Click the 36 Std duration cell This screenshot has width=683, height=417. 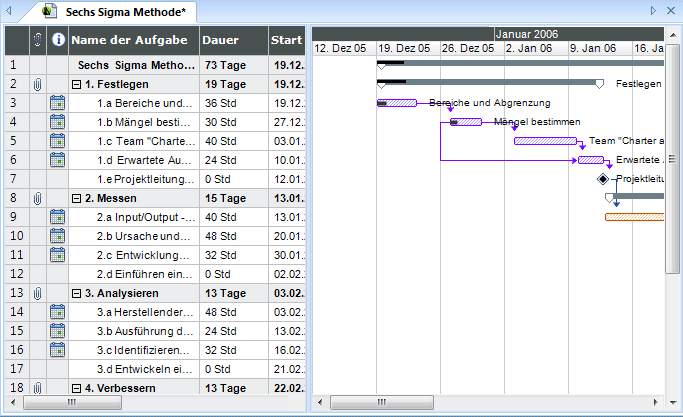point(234,103)
